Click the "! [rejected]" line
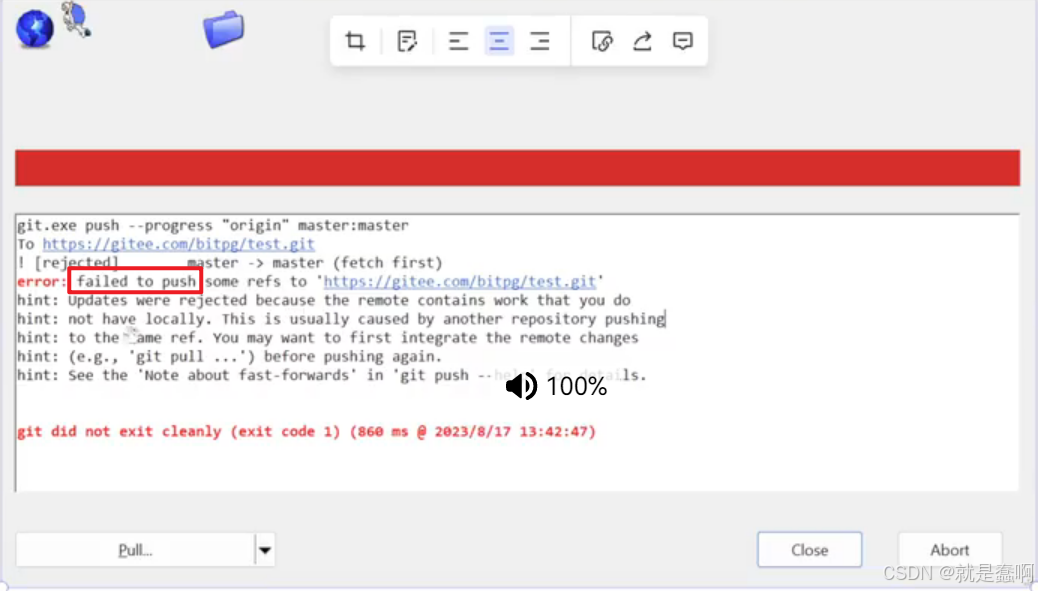The height and width of the screenshot is (591, 1038). [x=230, y=263]
